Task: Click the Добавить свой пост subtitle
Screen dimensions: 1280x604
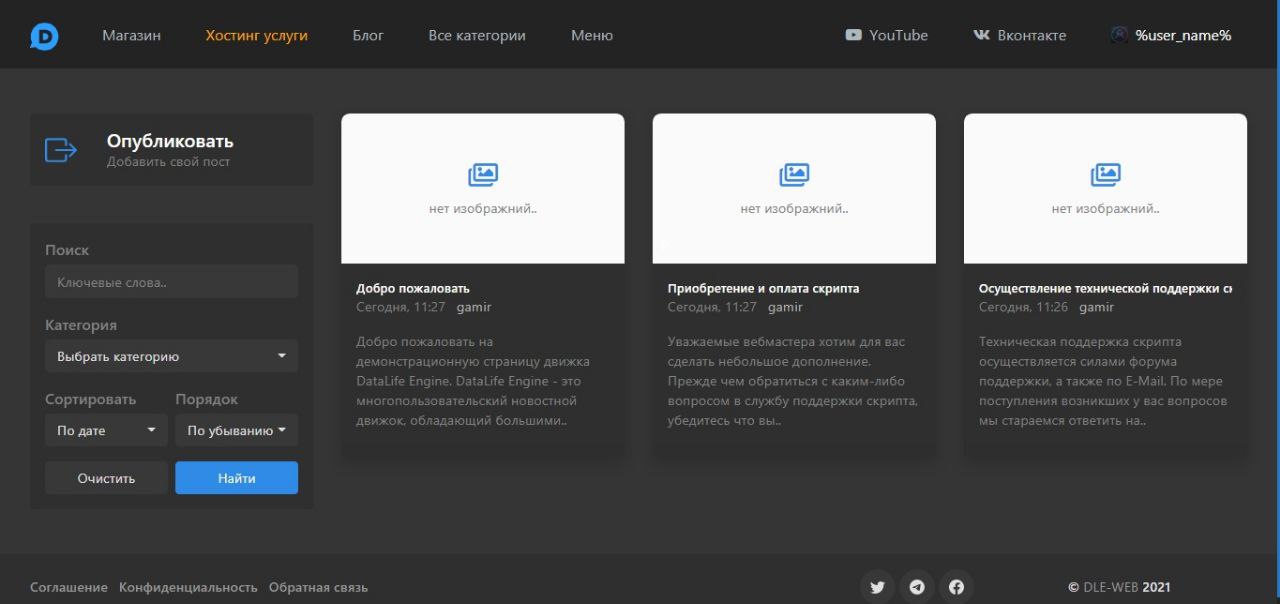Action: point(169,162)
